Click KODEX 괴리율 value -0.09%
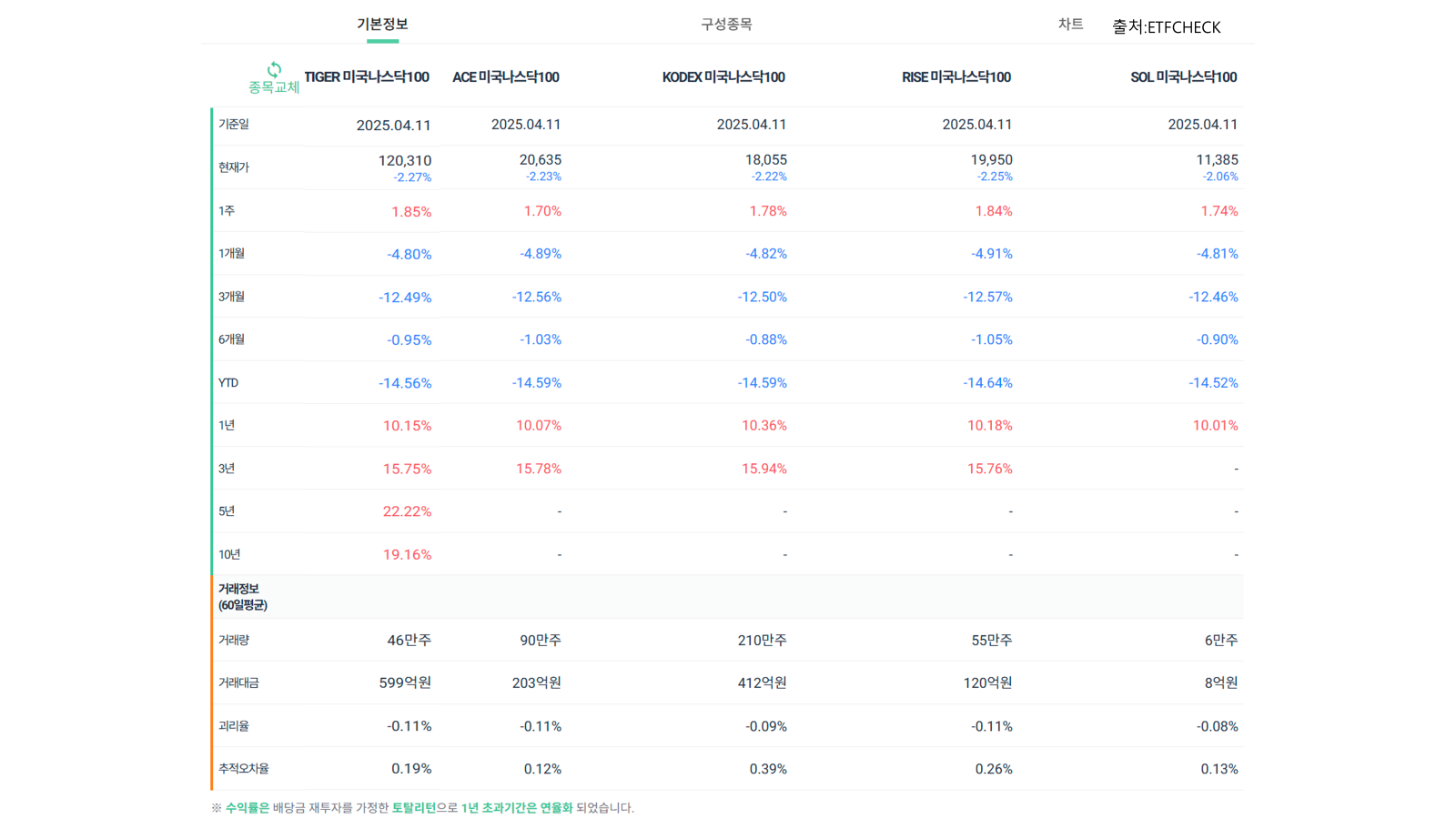Viewport: 1456px width, 819px height. click(766, 726)
